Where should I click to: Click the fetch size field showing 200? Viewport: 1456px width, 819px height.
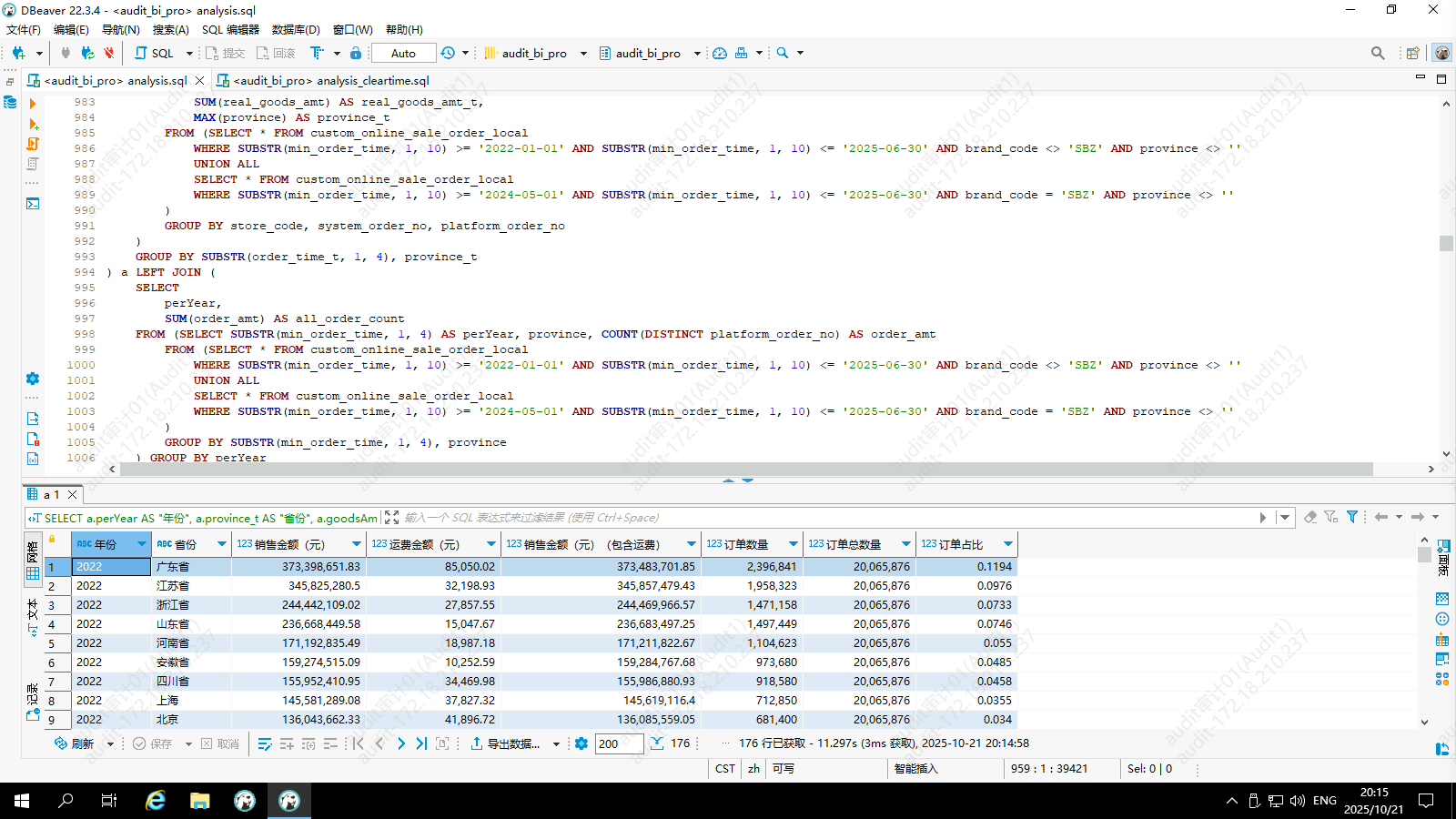tap(619, 743)
